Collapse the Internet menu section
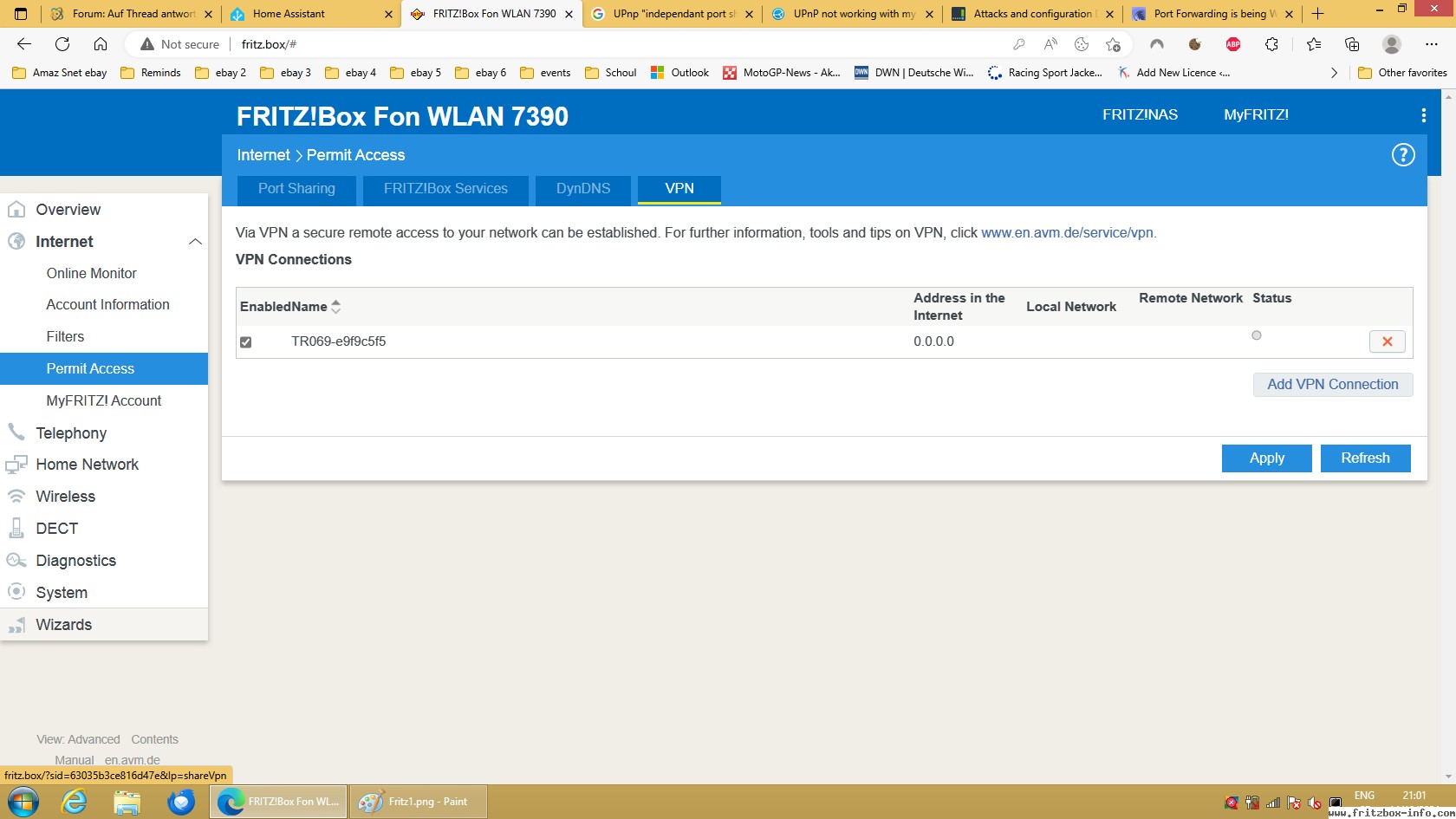The height and width of the screenshot is (819, 1456). (x=195, y=242)
